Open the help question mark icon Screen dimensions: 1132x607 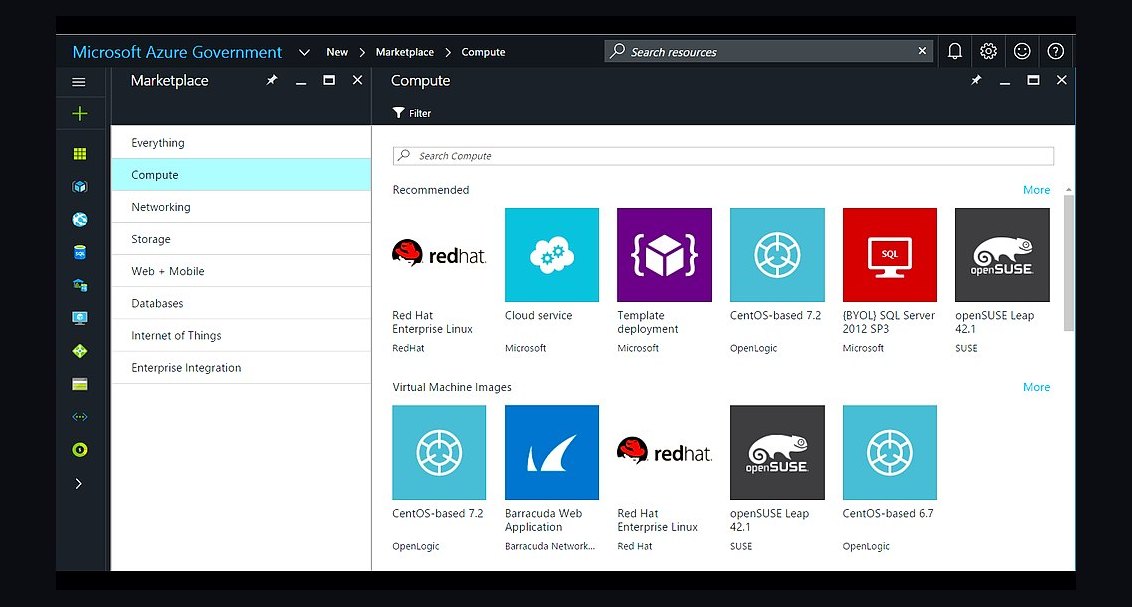tap(1055, 51)
